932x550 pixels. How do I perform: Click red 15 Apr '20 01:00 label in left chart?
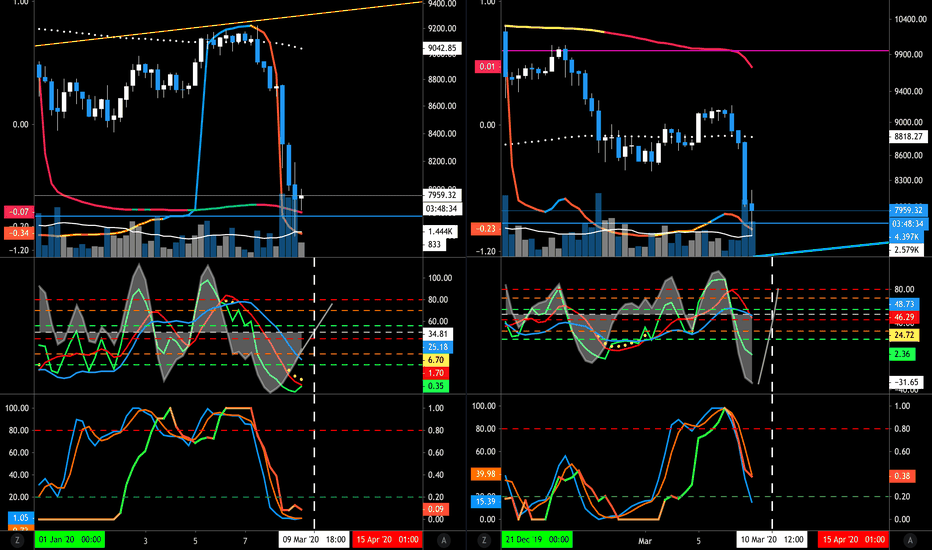pos(387,540)
